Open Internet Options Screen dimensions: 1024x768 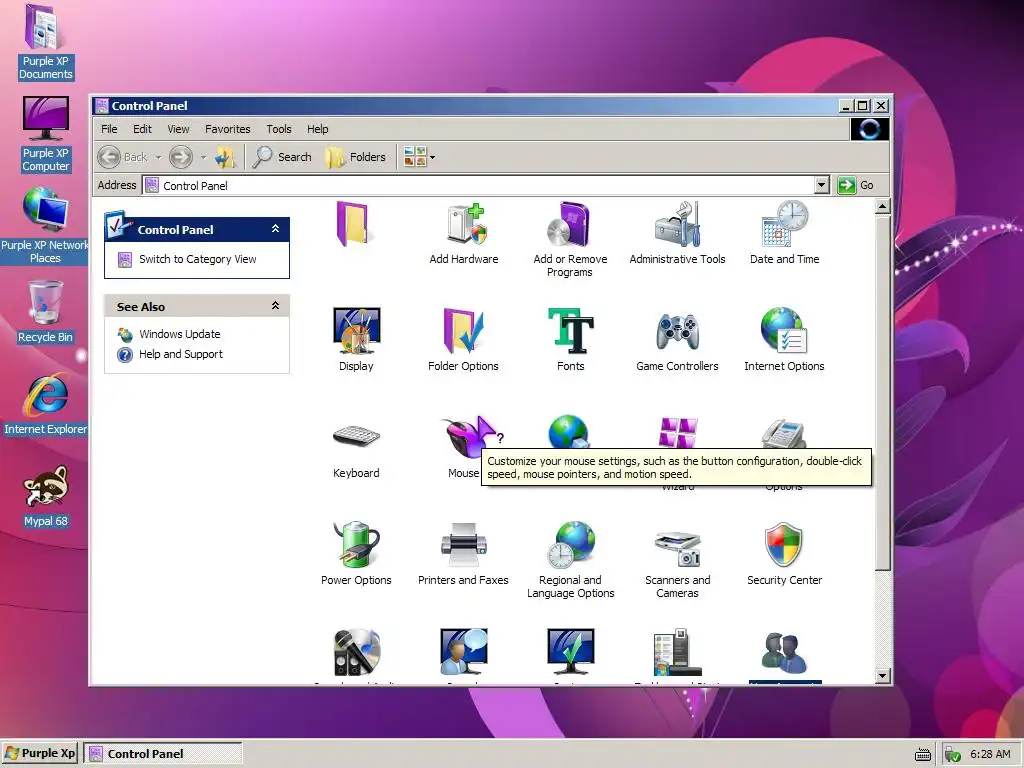coord(784,340)
